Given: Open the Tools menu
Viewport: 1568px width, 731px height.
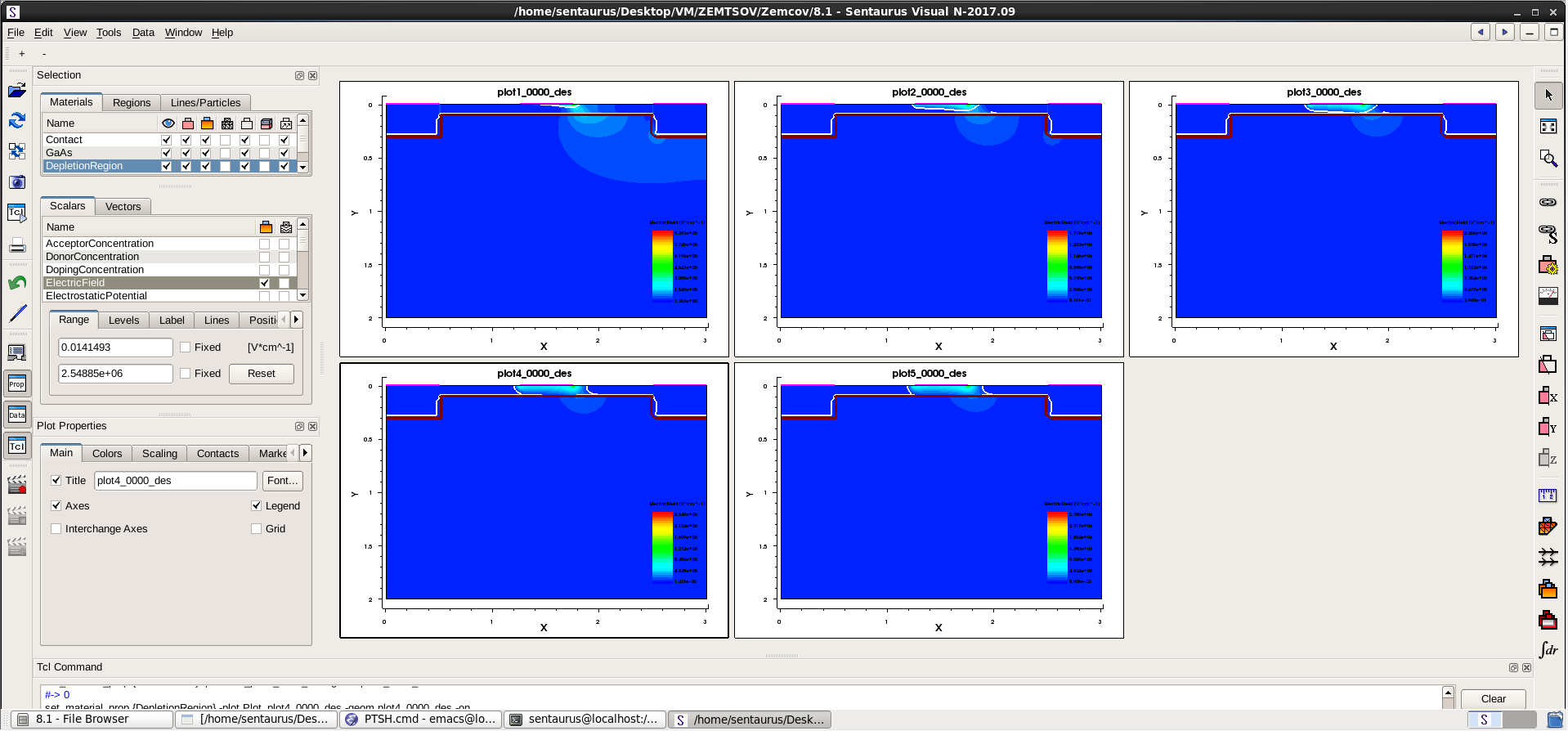Looking at the screenshot, I should tap(109, 33).
